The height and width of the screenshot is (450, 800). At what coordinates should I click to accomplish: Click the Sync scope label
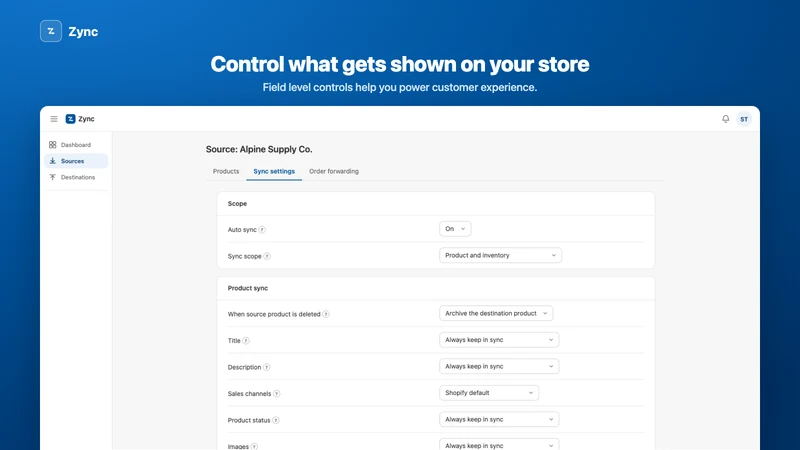(x=244, y=256)
